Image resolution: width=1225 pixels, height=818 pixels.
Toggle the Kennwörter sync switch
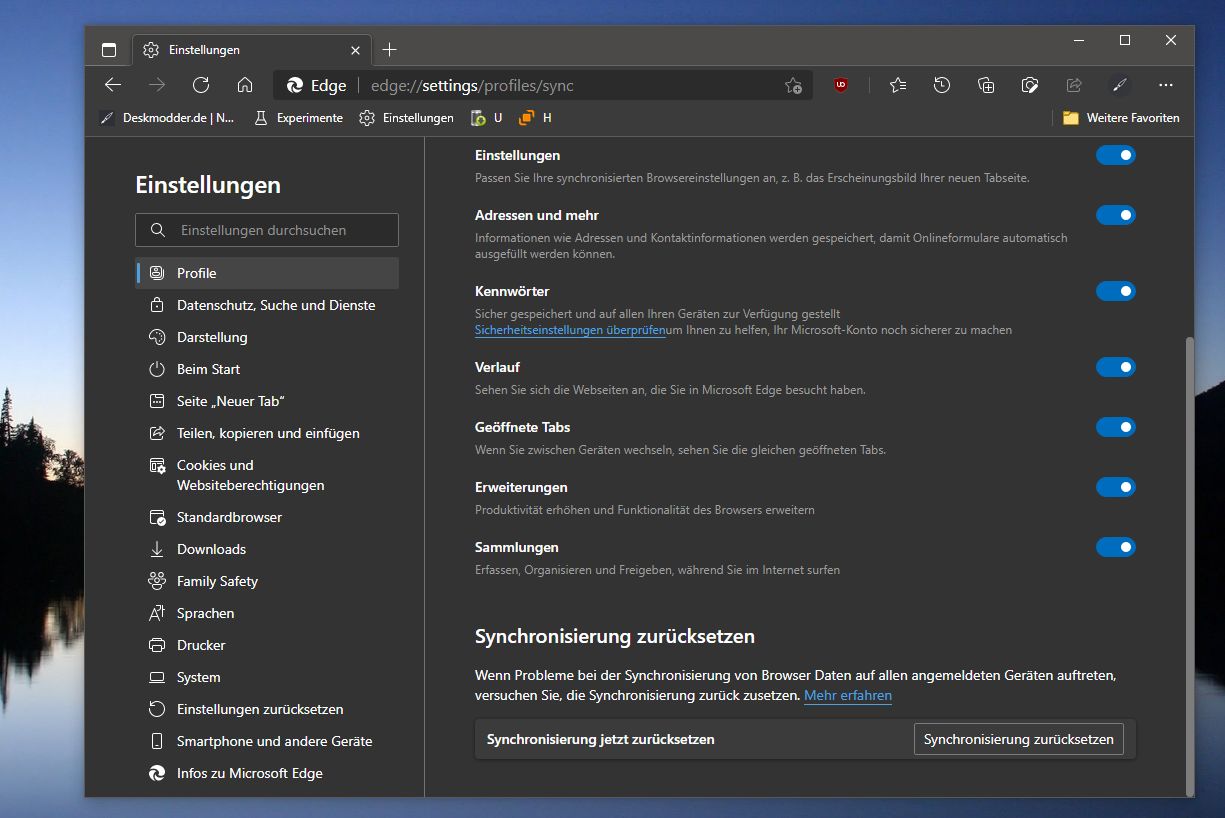[1116, 291]
